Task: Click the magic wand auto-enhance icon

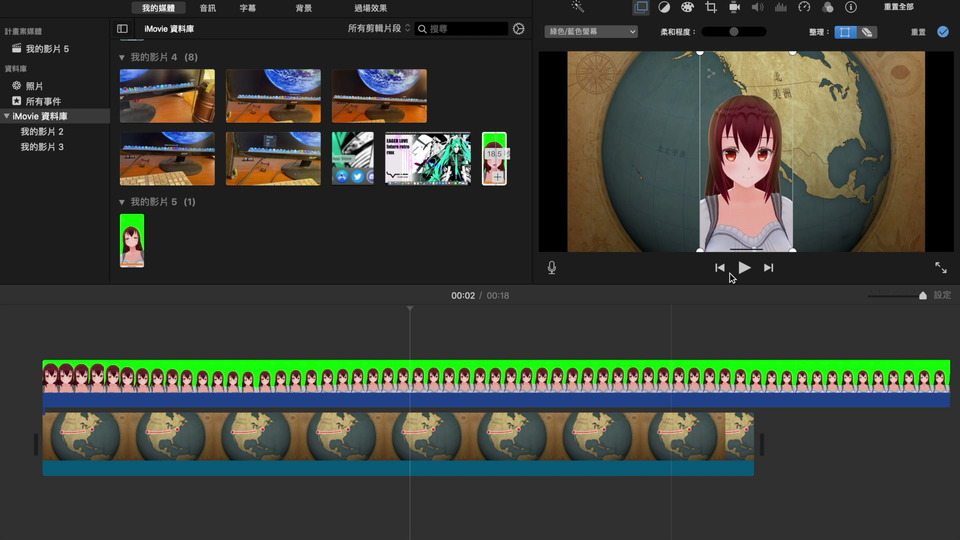Action: 577,7
